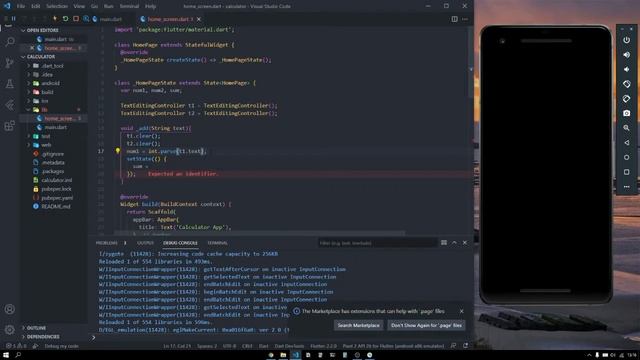Screen dimensions: 640x360
Task: Open the Source Control view
Action: (x=10, y=63)
